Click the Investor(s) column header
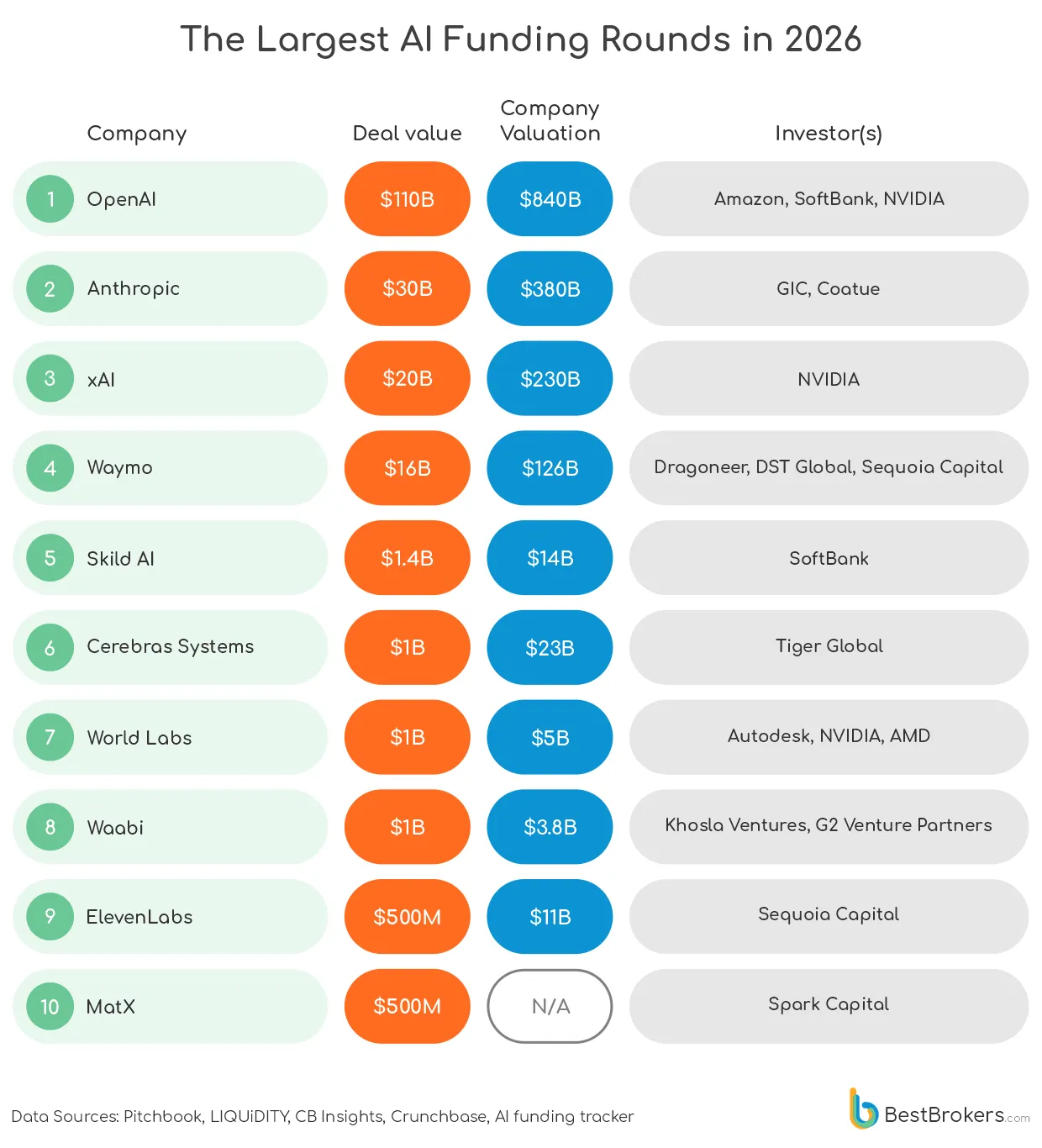Screen dimensions: 1042x1148 (x=829, y=134)
